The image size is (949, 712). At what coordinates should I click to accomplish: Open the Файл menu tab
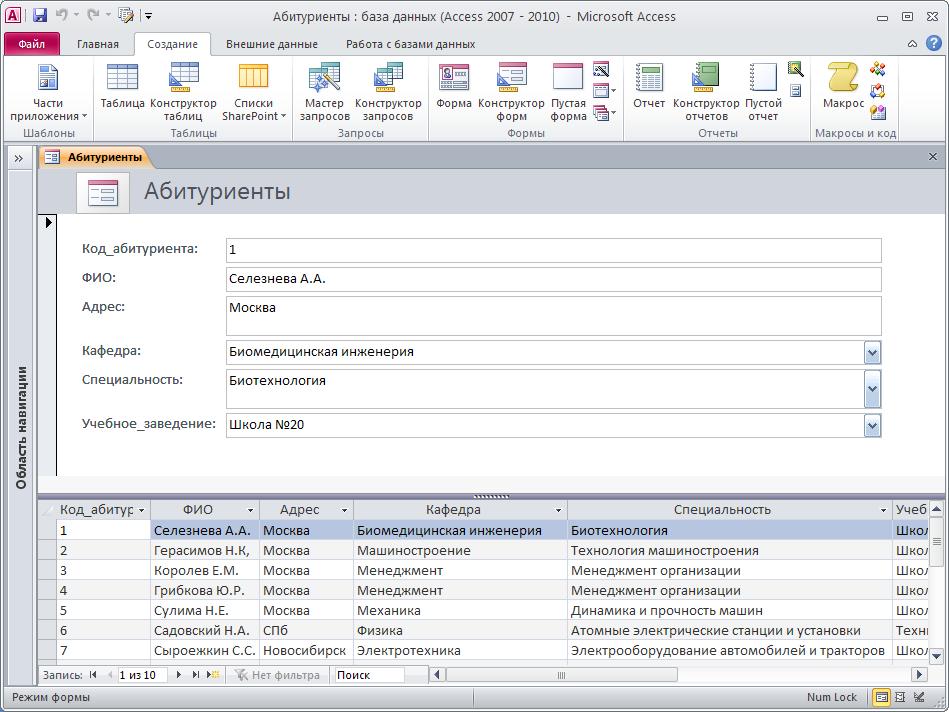pyautogui.click(x=29, y=44)
